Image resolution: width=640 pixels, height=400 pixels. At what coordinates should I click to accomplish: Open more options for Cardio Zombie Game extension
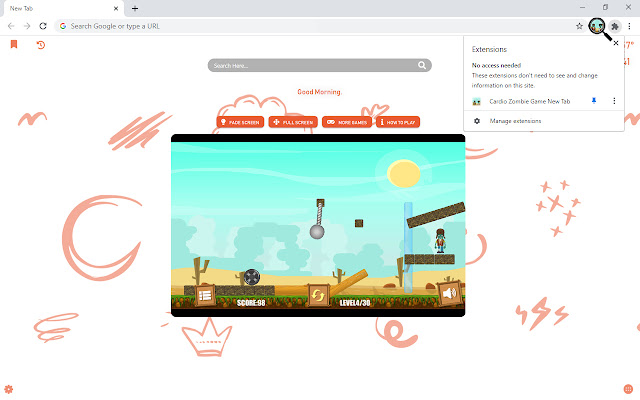click(x=614, y=101)
